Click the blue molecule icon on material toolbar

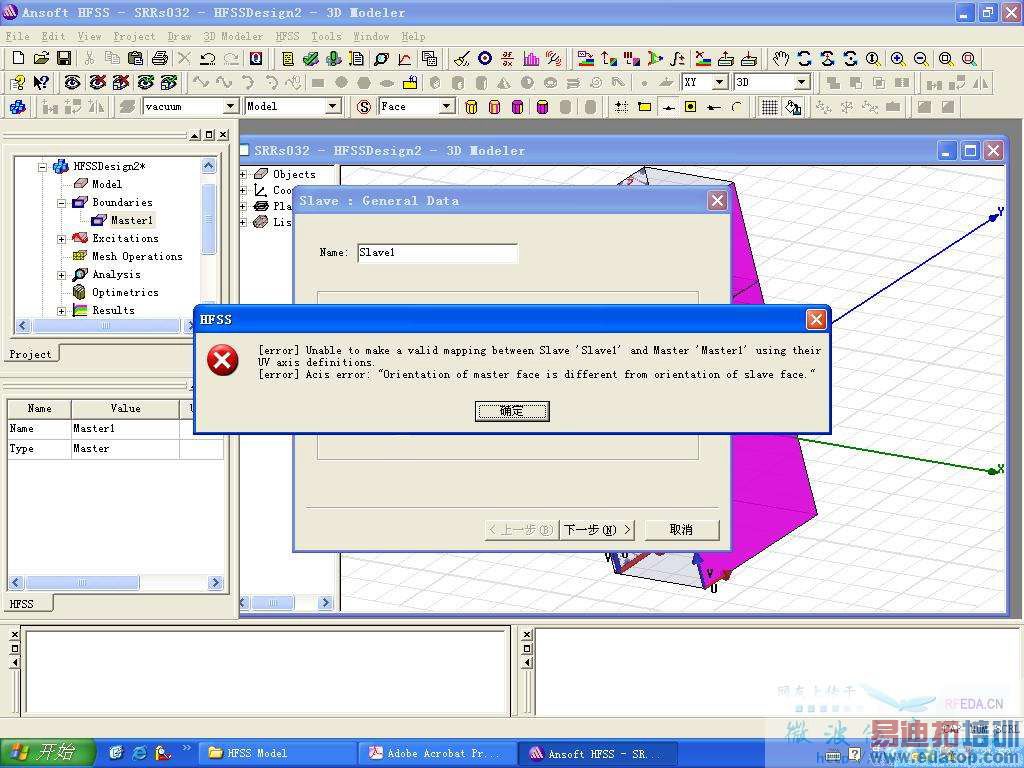[18, 106]
